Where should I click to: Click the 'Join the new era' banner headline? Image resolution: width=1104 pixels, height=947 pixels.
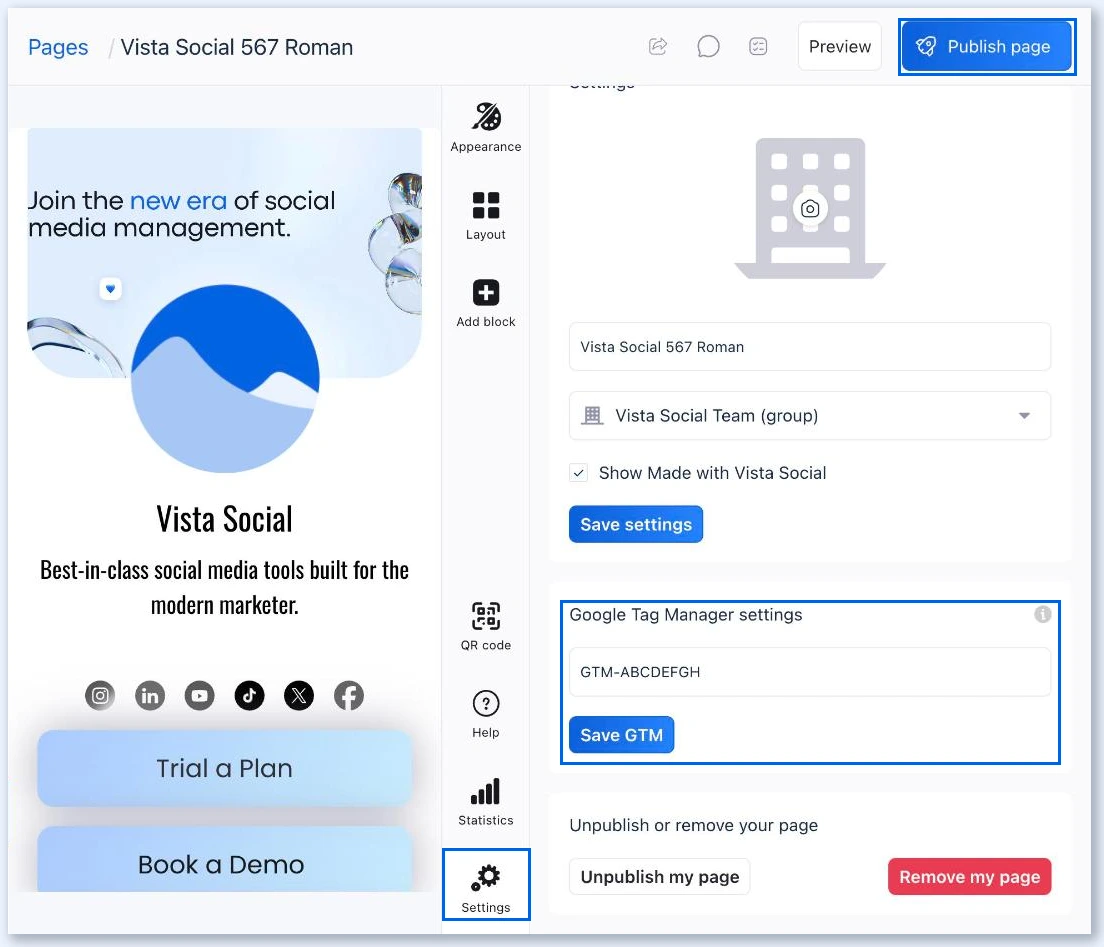[182, 214]
